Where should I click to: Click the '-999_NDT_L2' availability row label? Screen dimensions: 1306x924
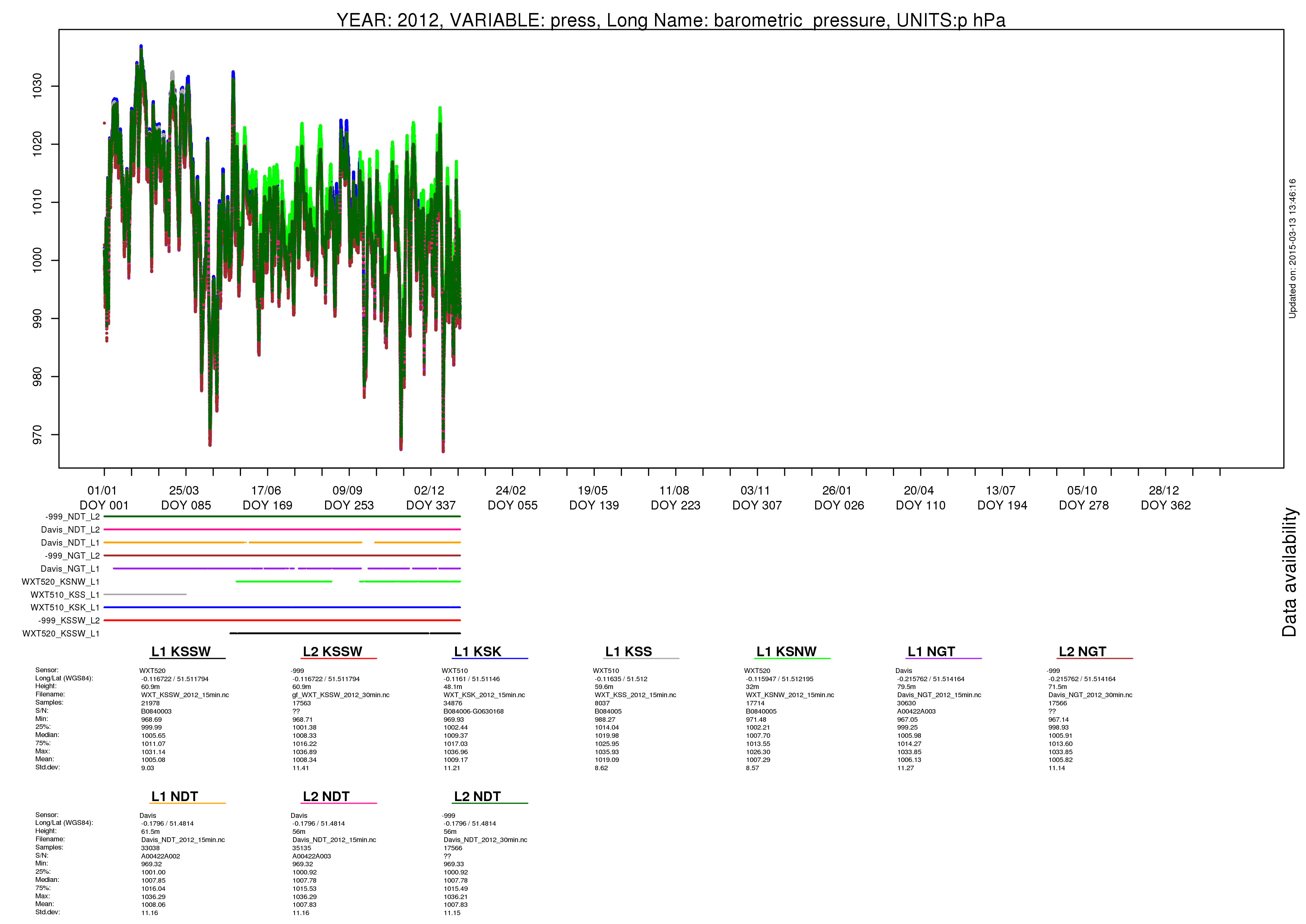tap(72, 517)
